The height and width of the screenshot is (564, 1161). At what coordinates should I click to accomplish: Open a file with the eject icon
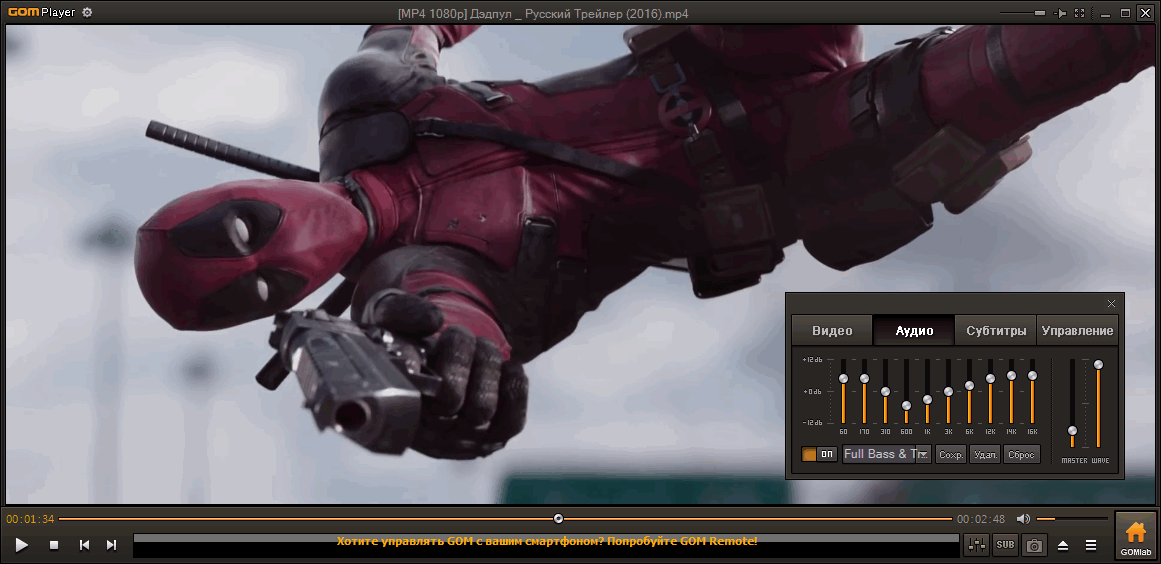[x=1063, y=545]
